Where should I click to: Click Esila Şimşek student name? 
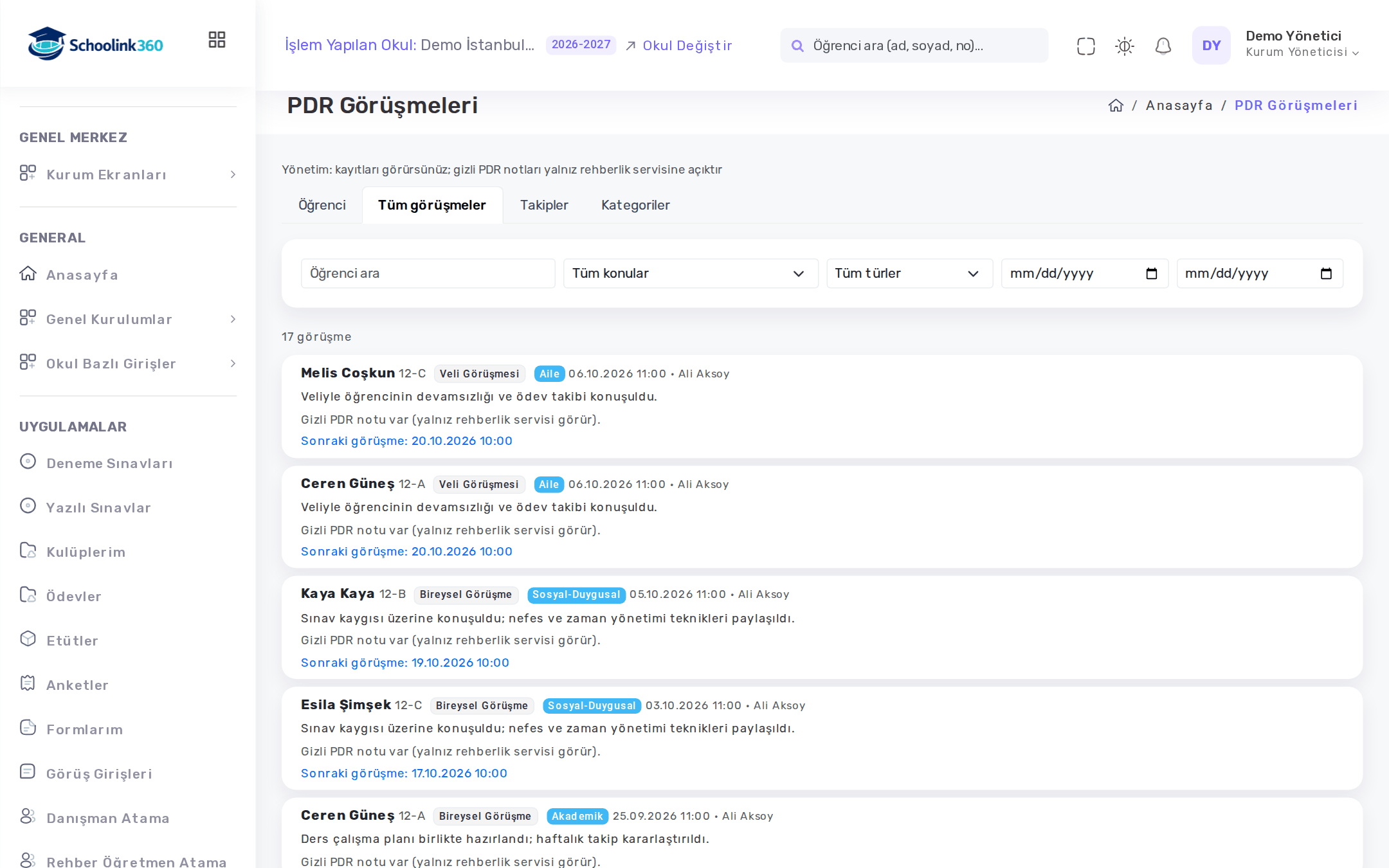click(346, 705)
